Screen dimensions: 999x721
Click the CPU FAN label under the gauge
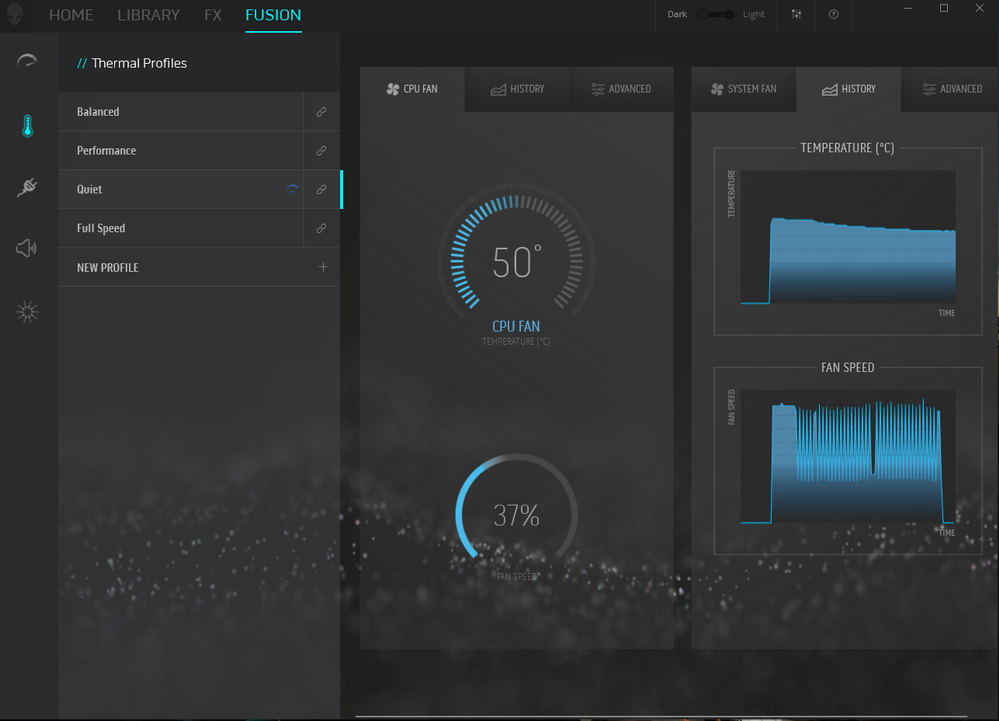tap(516, 326)
